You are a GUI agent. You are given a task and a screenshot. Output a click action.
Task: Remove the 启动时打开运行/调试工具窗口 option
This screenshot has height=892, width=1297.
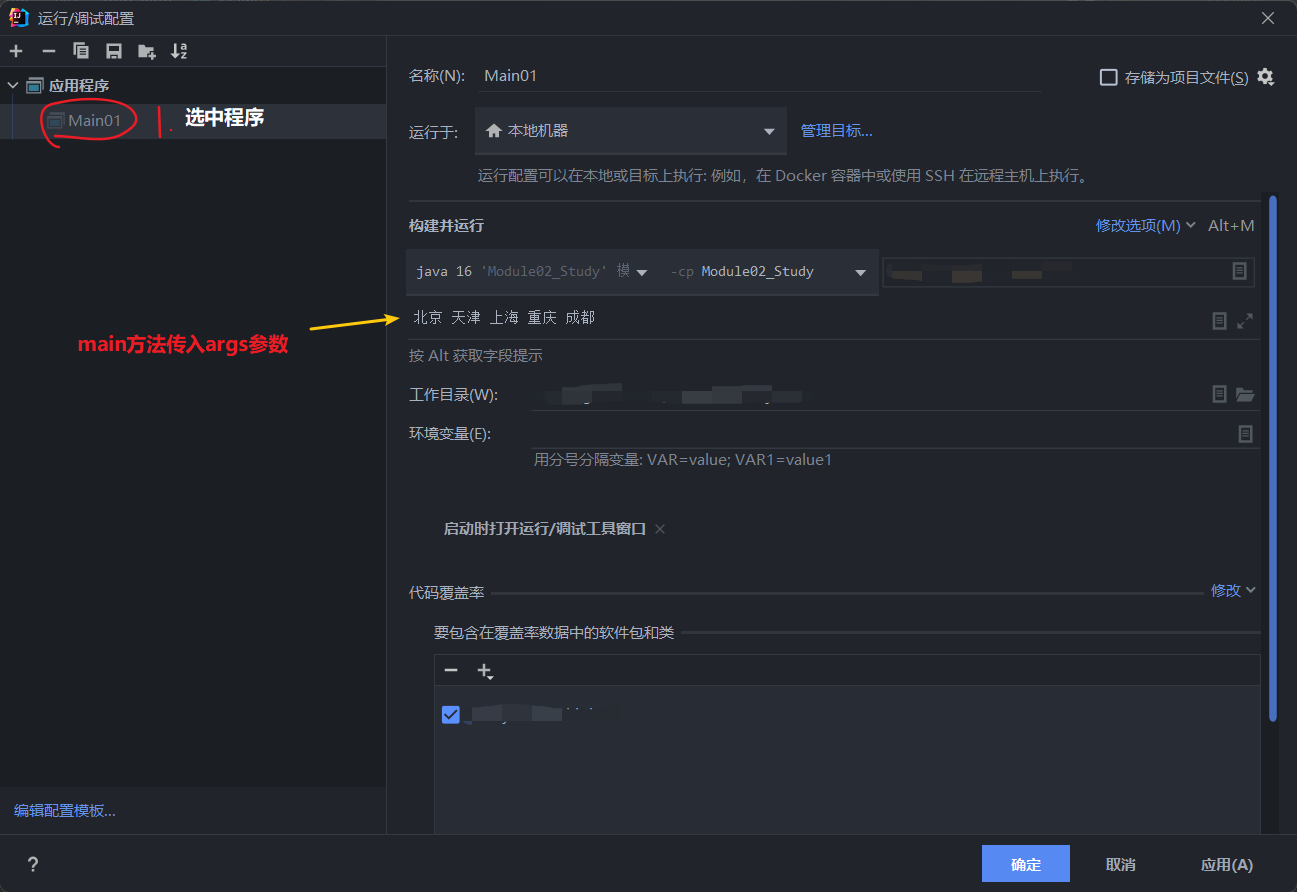coord(659,529)
